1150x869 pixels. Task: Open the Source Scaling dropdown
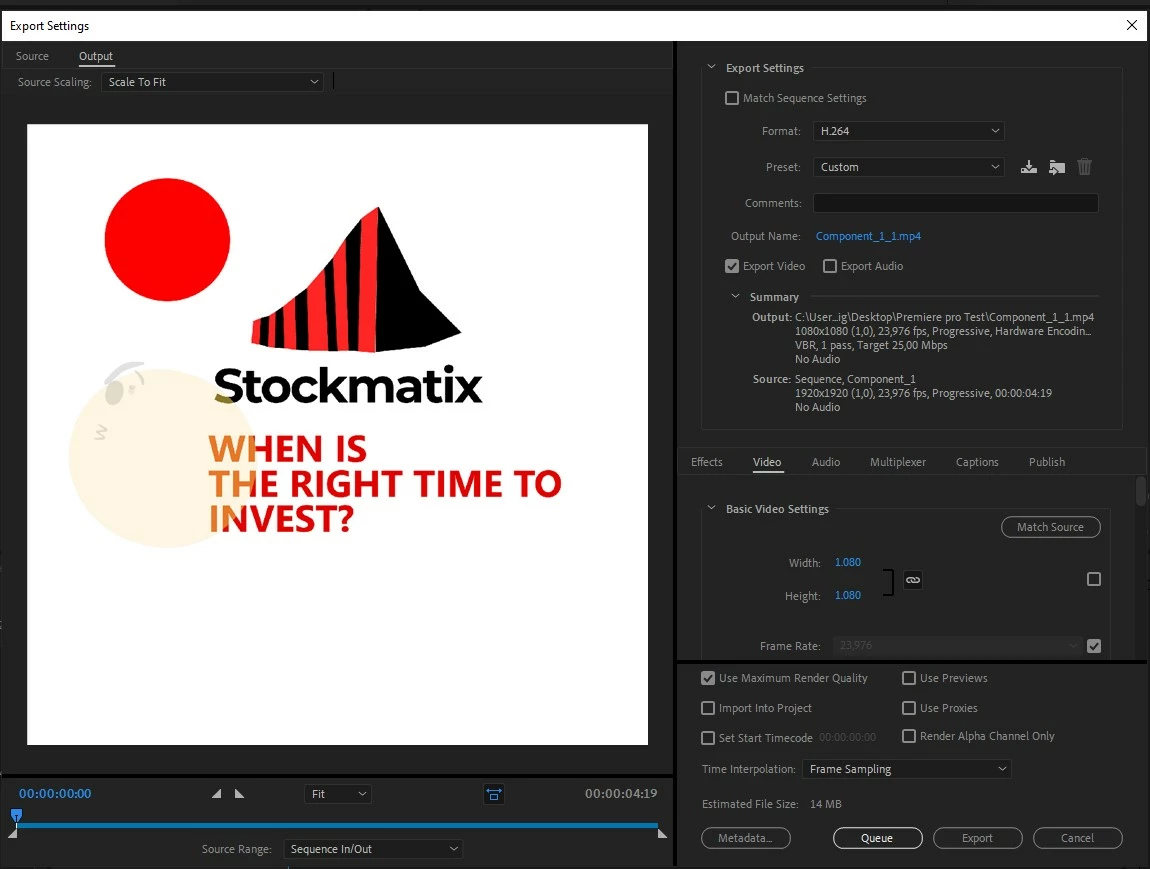tap(212, 82)
